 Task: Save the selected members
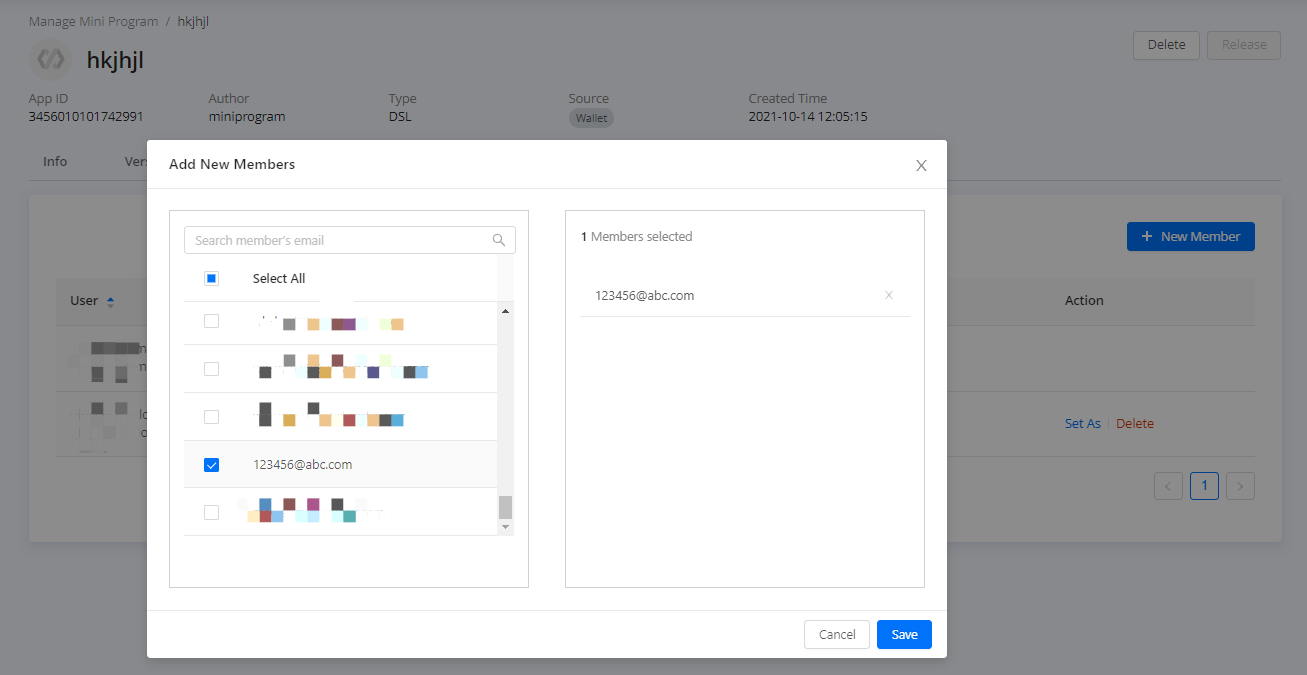tap(904, 635)
